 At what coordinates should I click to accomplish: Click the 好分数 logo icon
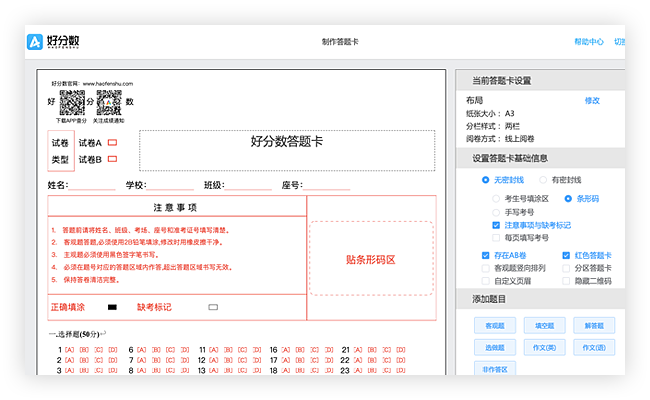35,42
